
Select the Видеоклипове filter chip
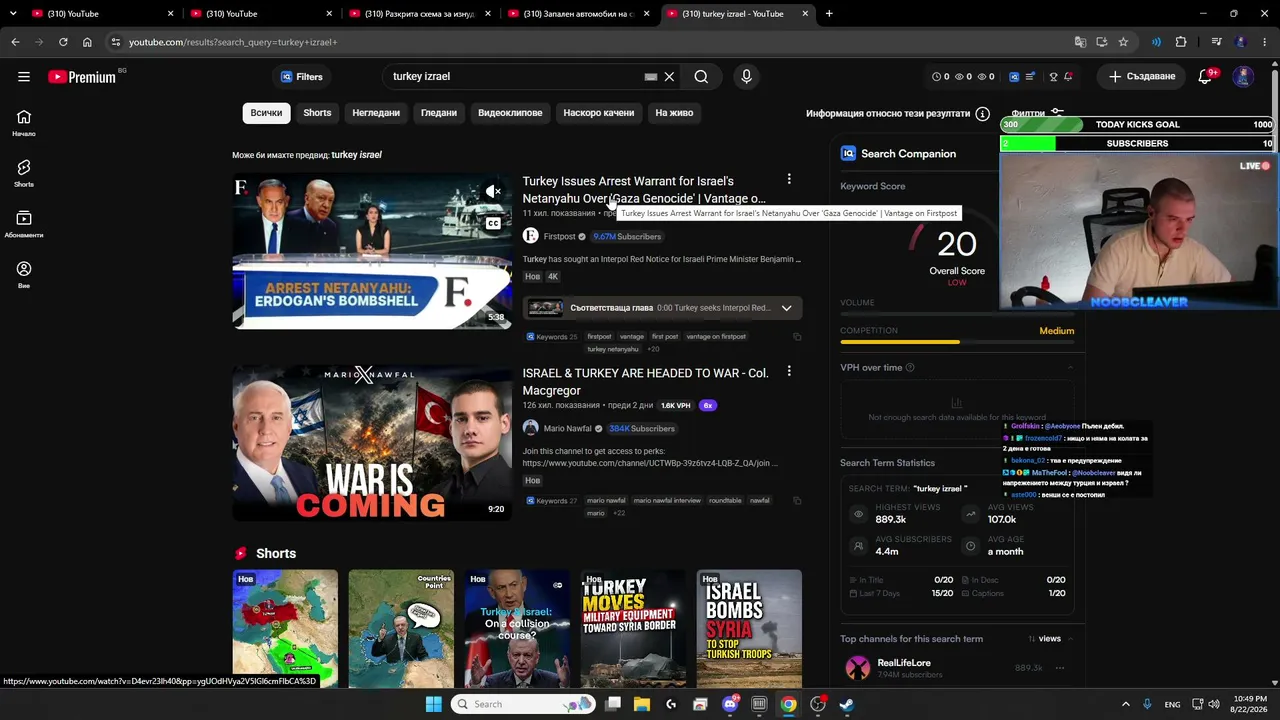point(510,113)
